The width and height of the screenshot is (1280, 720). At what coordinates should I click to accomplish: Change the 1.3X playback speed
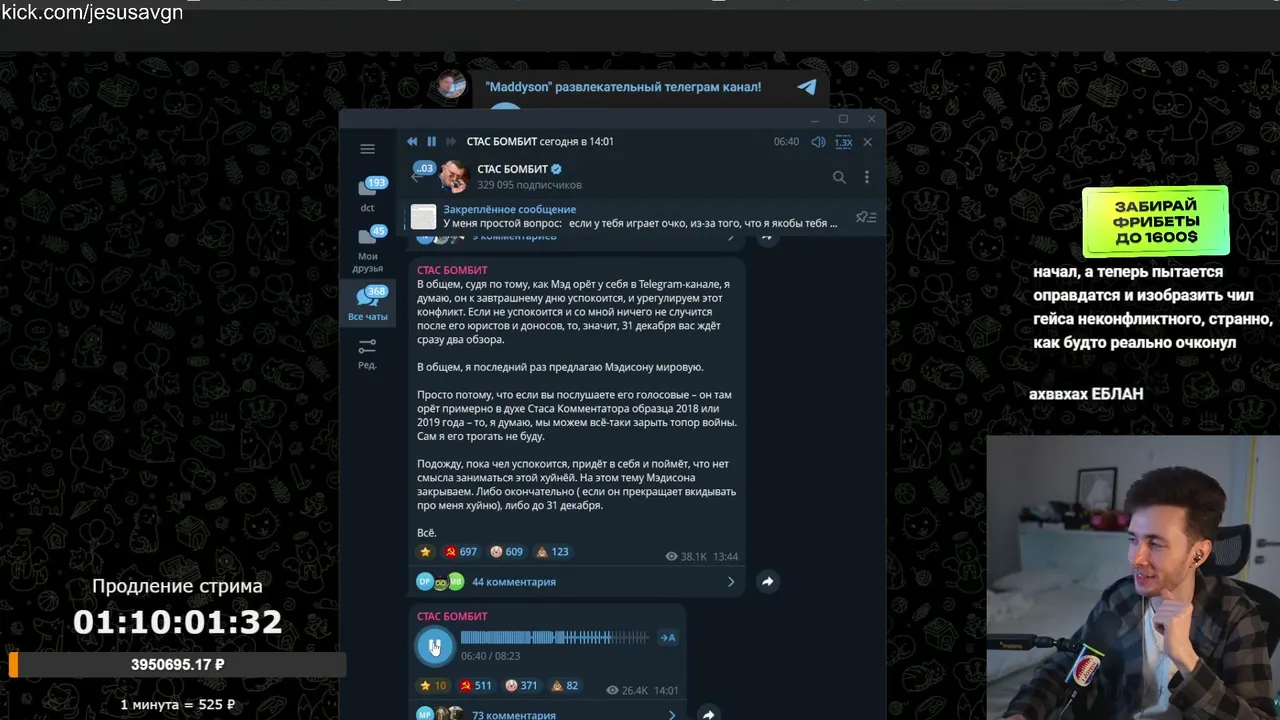tap(843, 142)
